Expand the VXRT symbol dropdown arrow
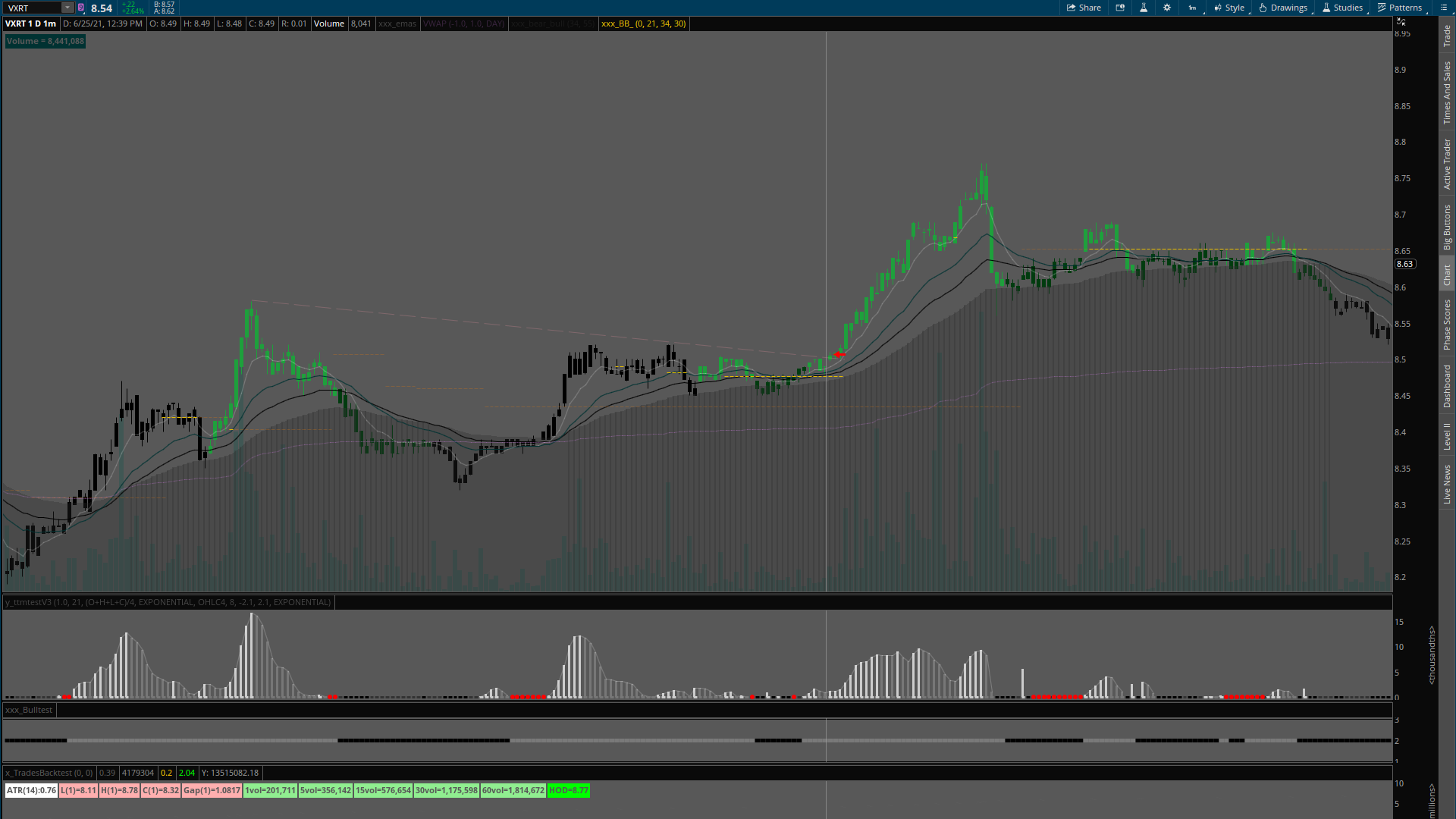This screenshot has height=819, width=1456. click(x=67, y=8)
